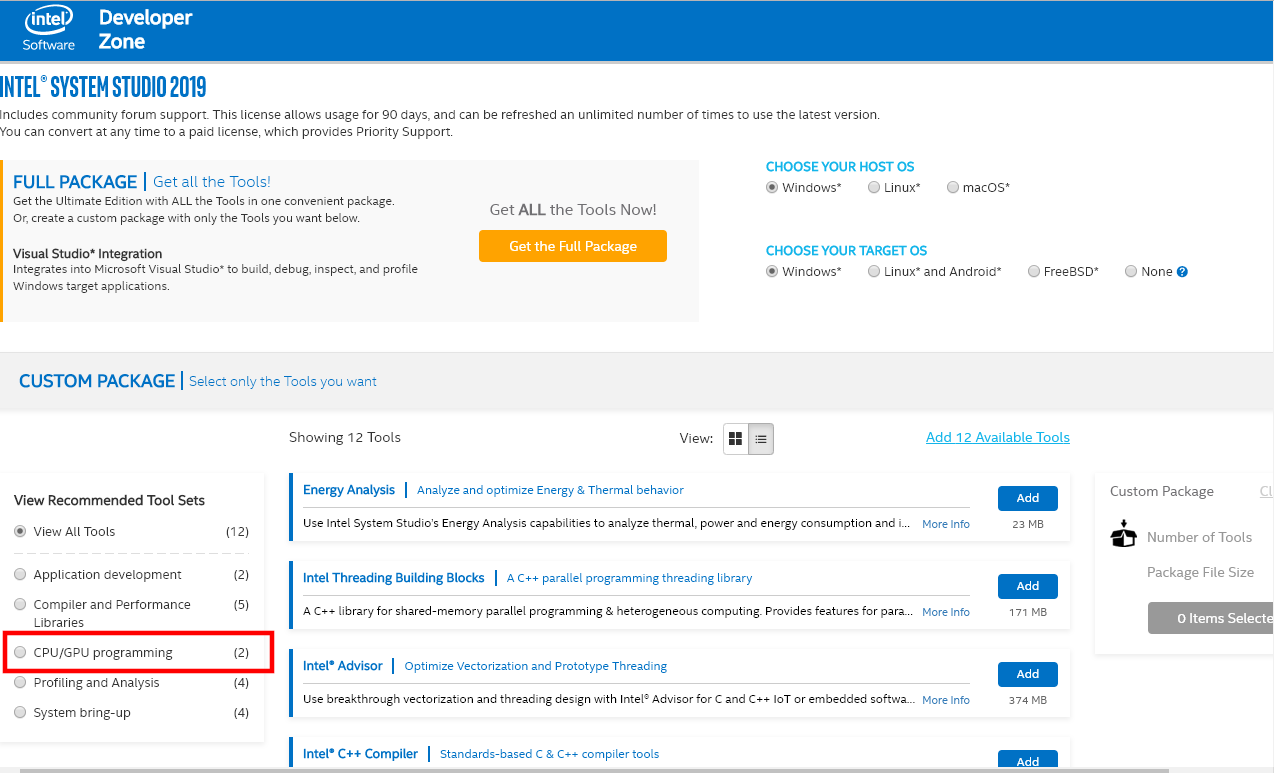Add Intel Threading Building Blocks
This screenshot has width=1274, height=773.
click(1028, 586)
